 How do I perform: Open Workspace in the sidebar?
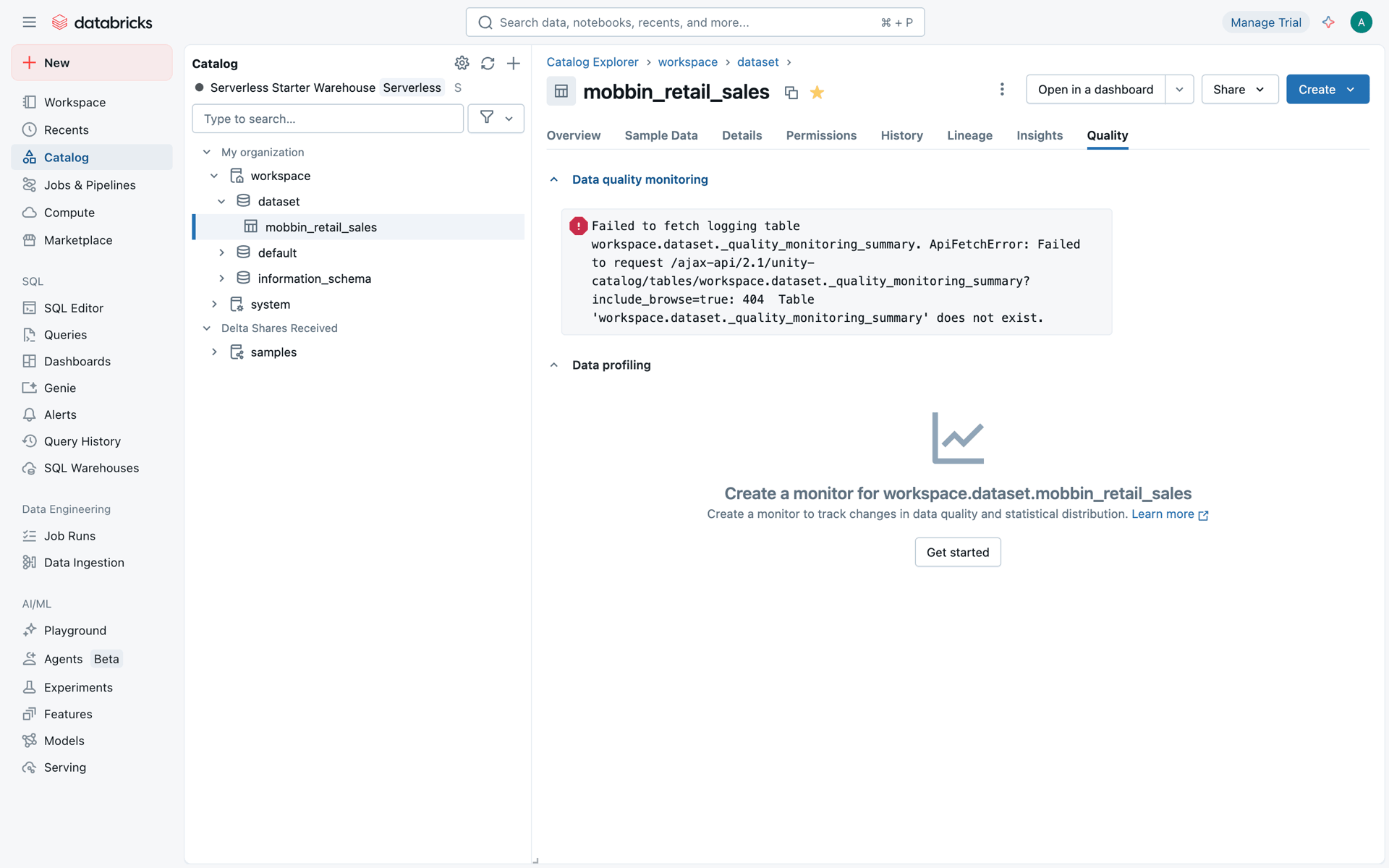coord(92,102)
